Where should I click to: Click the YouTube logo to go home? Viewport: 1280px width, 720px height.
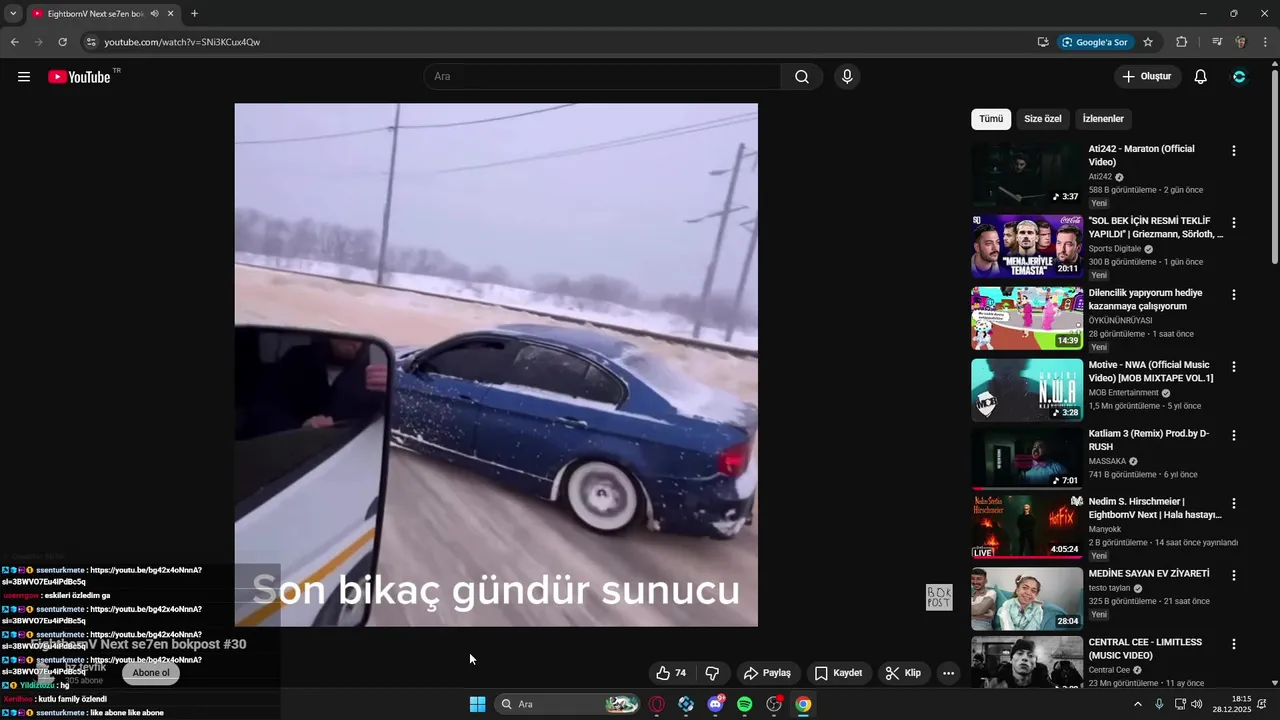tap(79, 77)
